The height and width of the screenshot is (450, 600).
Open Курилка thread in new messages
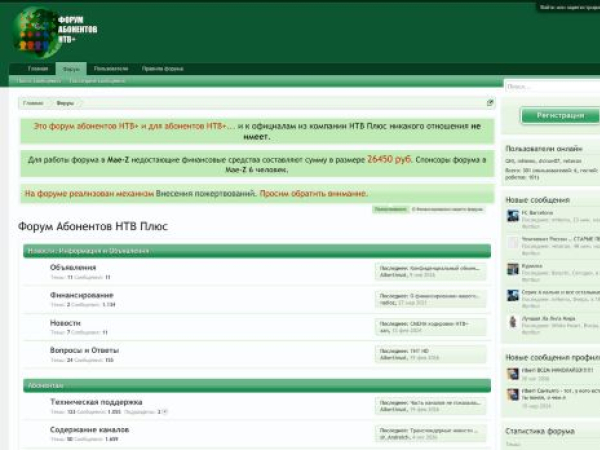click(532, 266)
